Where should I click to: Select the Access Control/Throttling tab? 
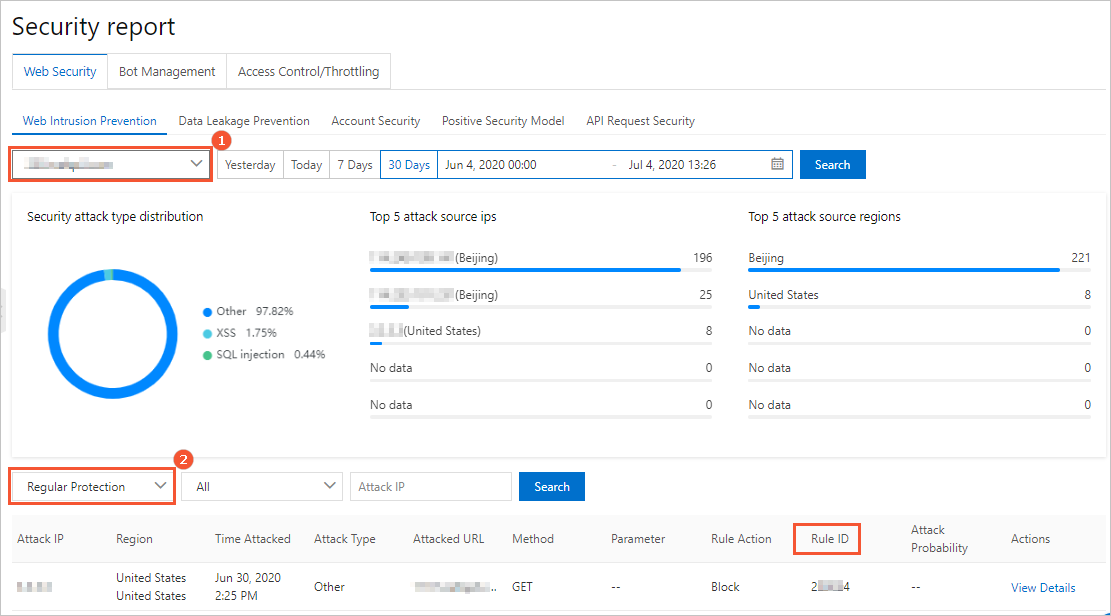308,72
